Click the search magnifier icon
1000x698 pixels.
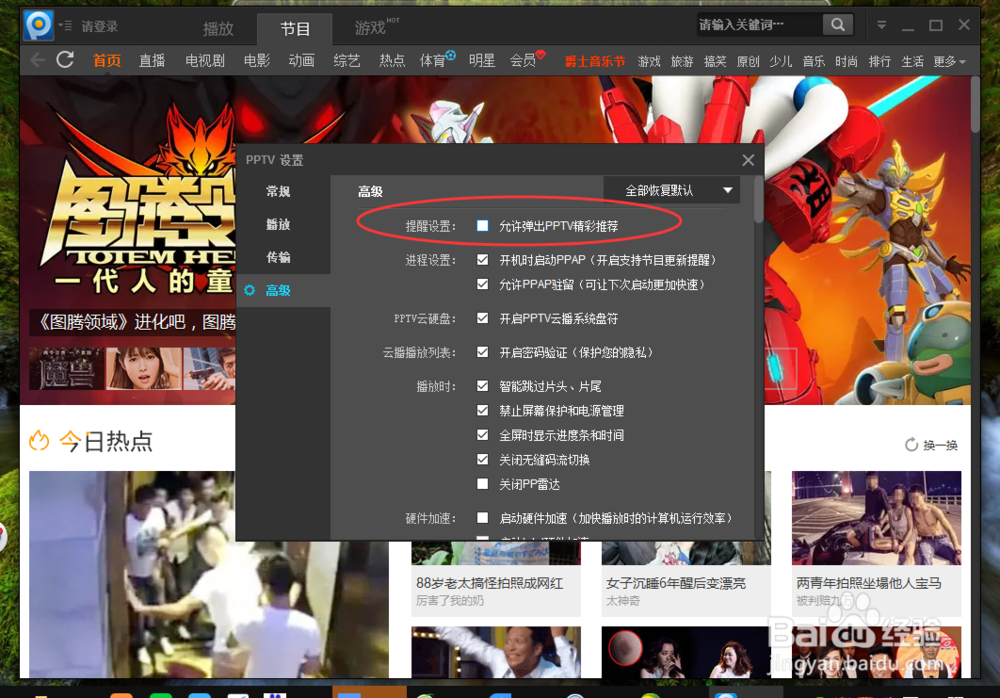838,24
